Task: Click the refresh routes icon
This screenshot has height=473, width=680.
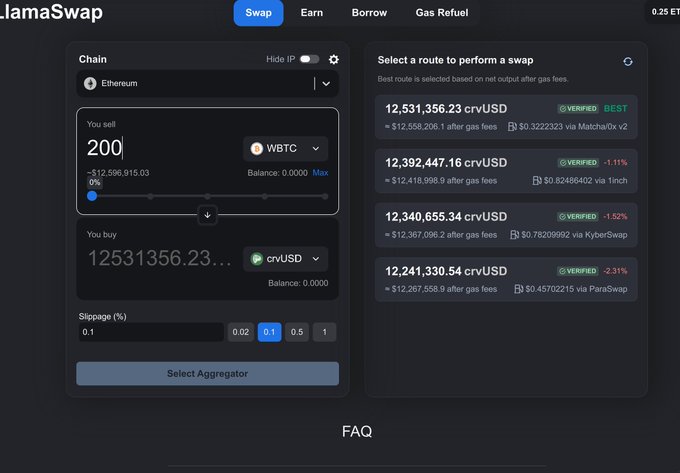Action: 628,62
